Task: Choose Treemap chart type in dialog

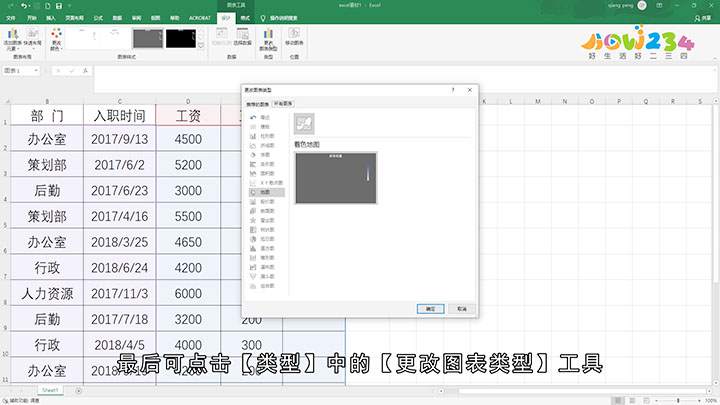Action: pyautogui.click(x=266, y=230)
